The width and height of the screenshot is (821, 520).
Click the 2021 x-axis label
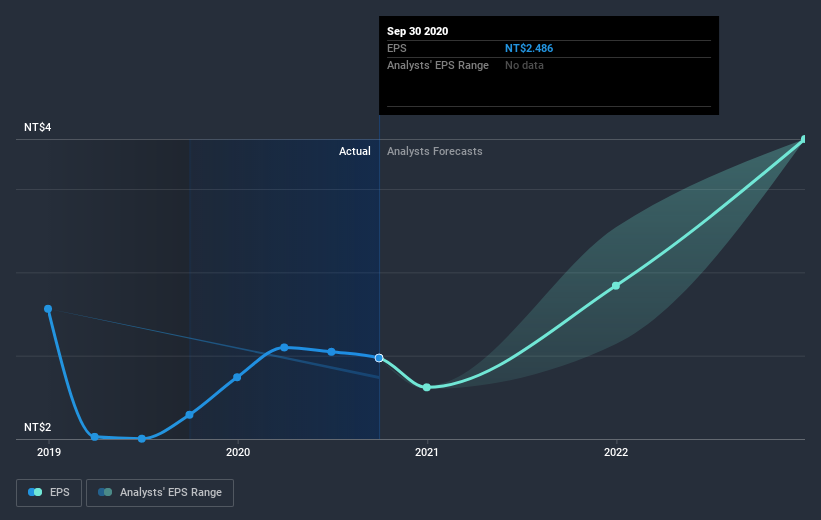click(427, 452)
